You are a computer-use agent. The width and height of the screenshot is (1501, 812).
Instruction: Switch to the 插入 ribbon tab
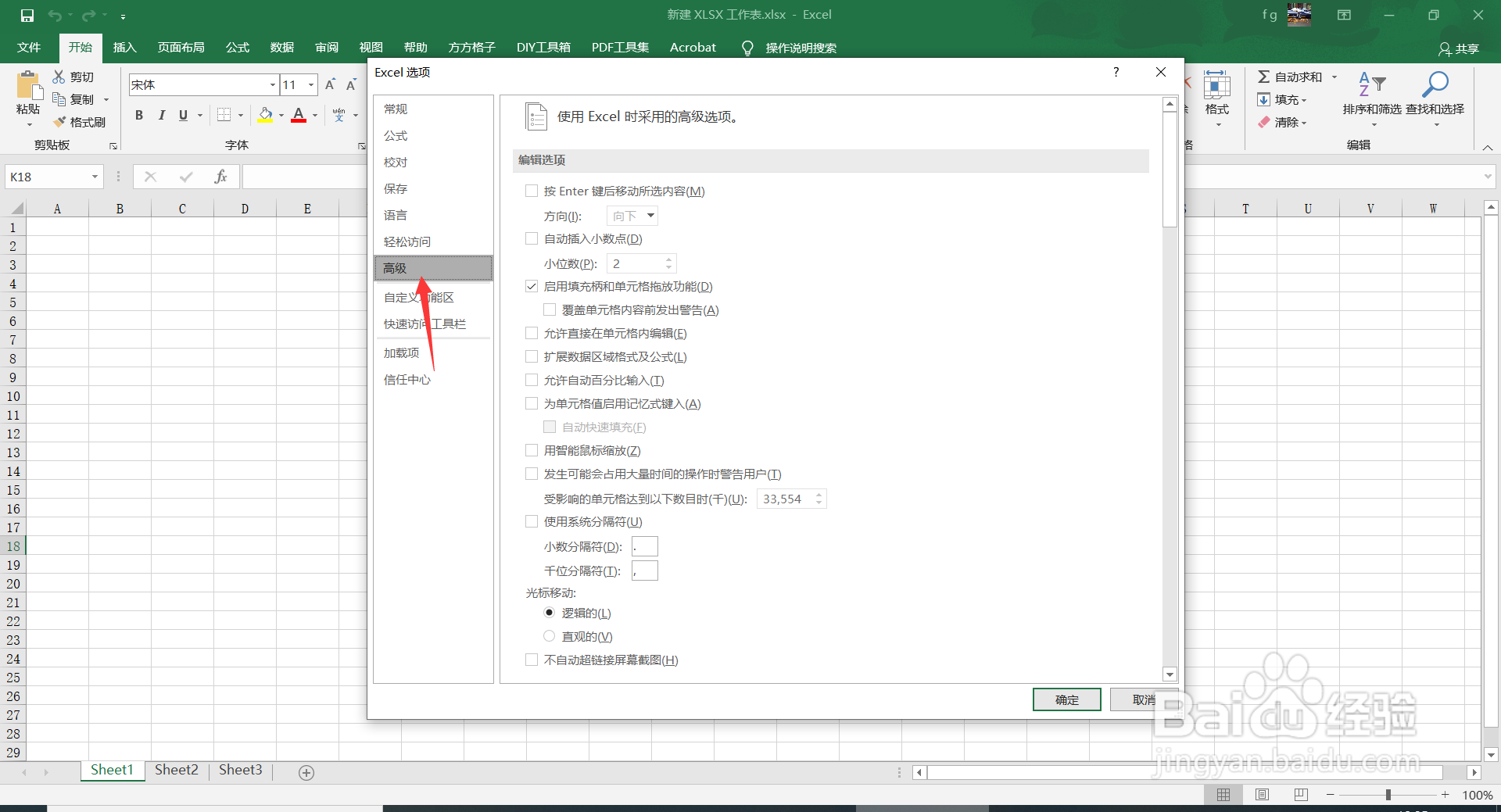click(x=124, y=47)
